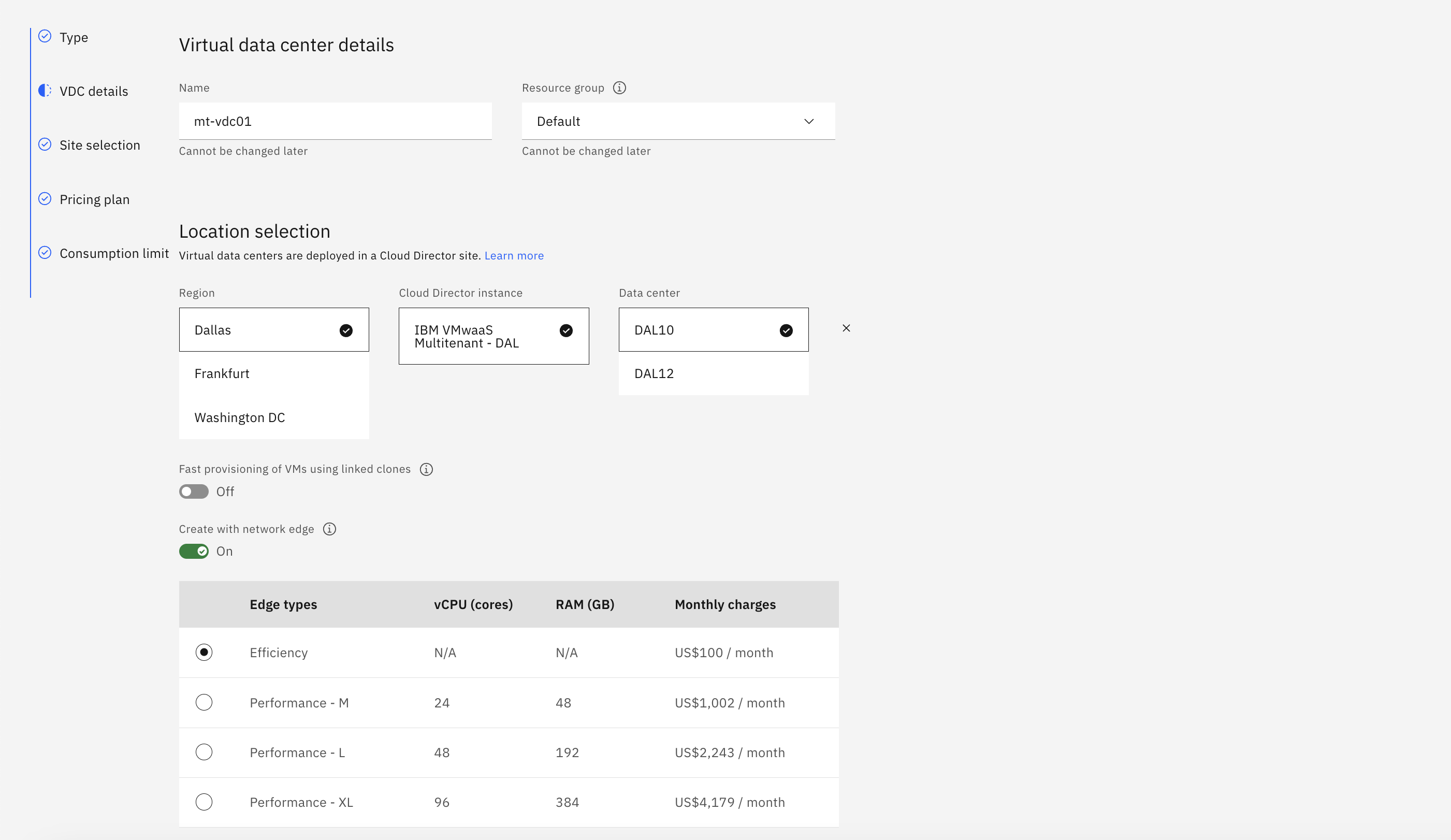The image size is (1451, 840).
Task: Select IBM VMwaaS Multitenant - DAL instance
Action: point(494,336)
